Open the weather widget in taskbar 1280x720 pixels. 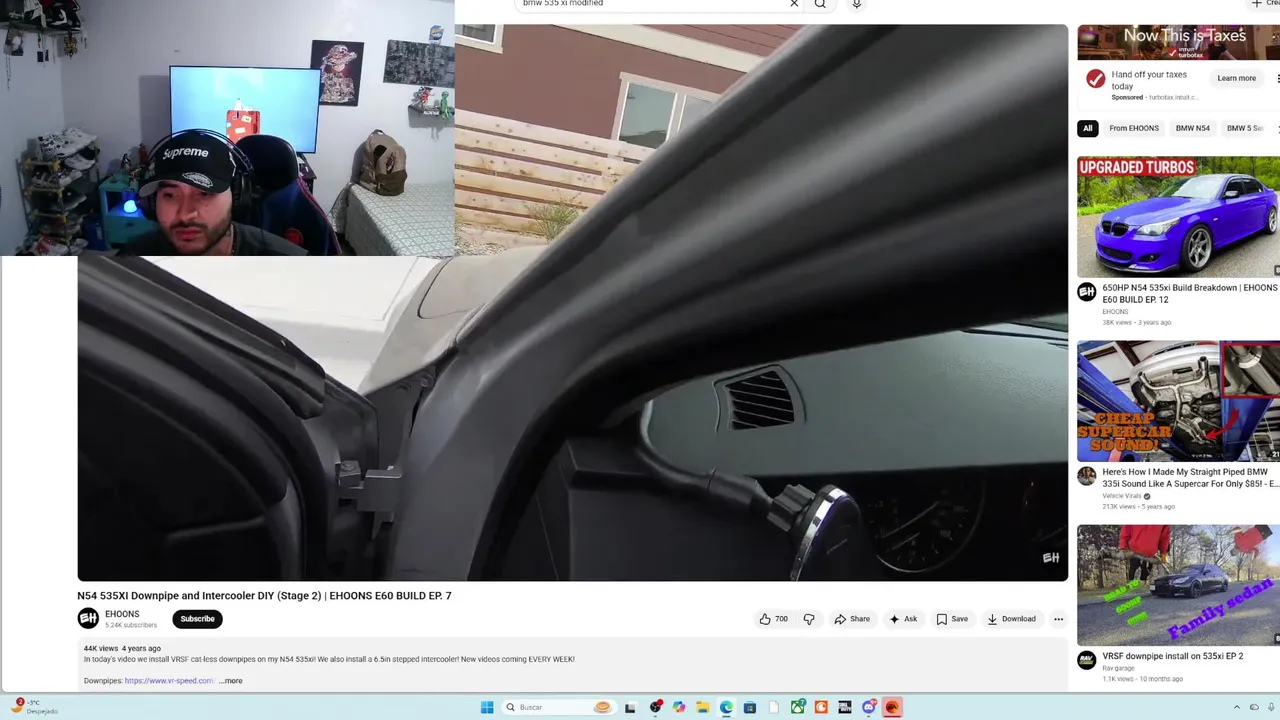(x=32, y=707)
